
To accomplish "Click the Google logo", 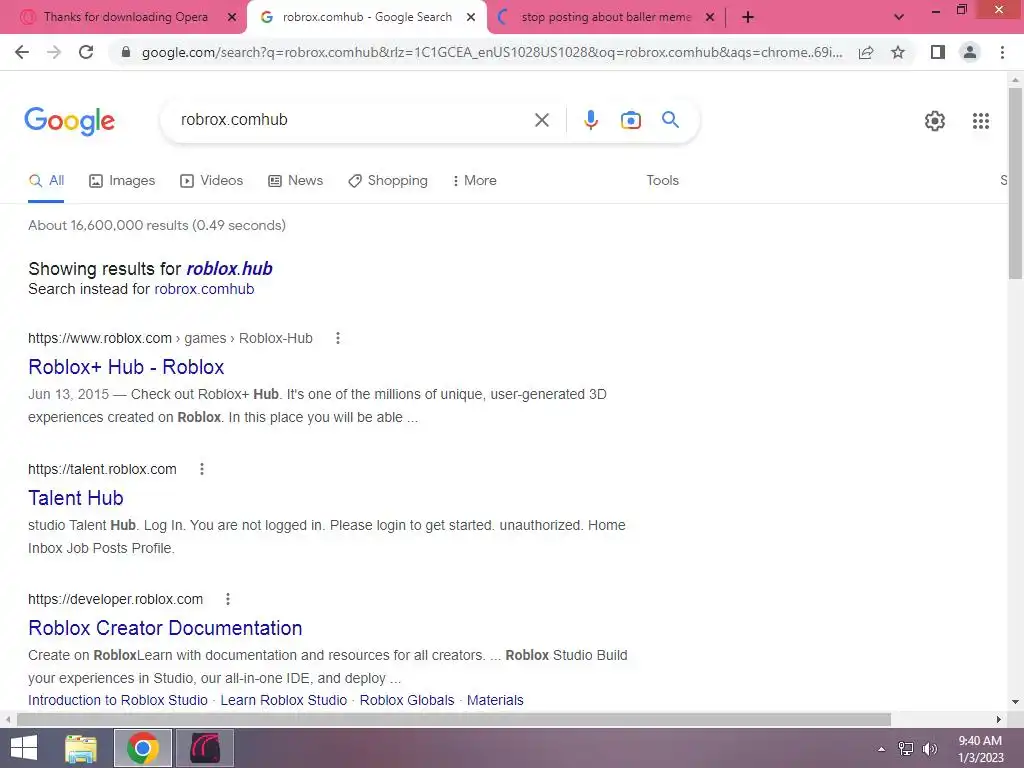I will pyautogui.click(x=69, y=121).
